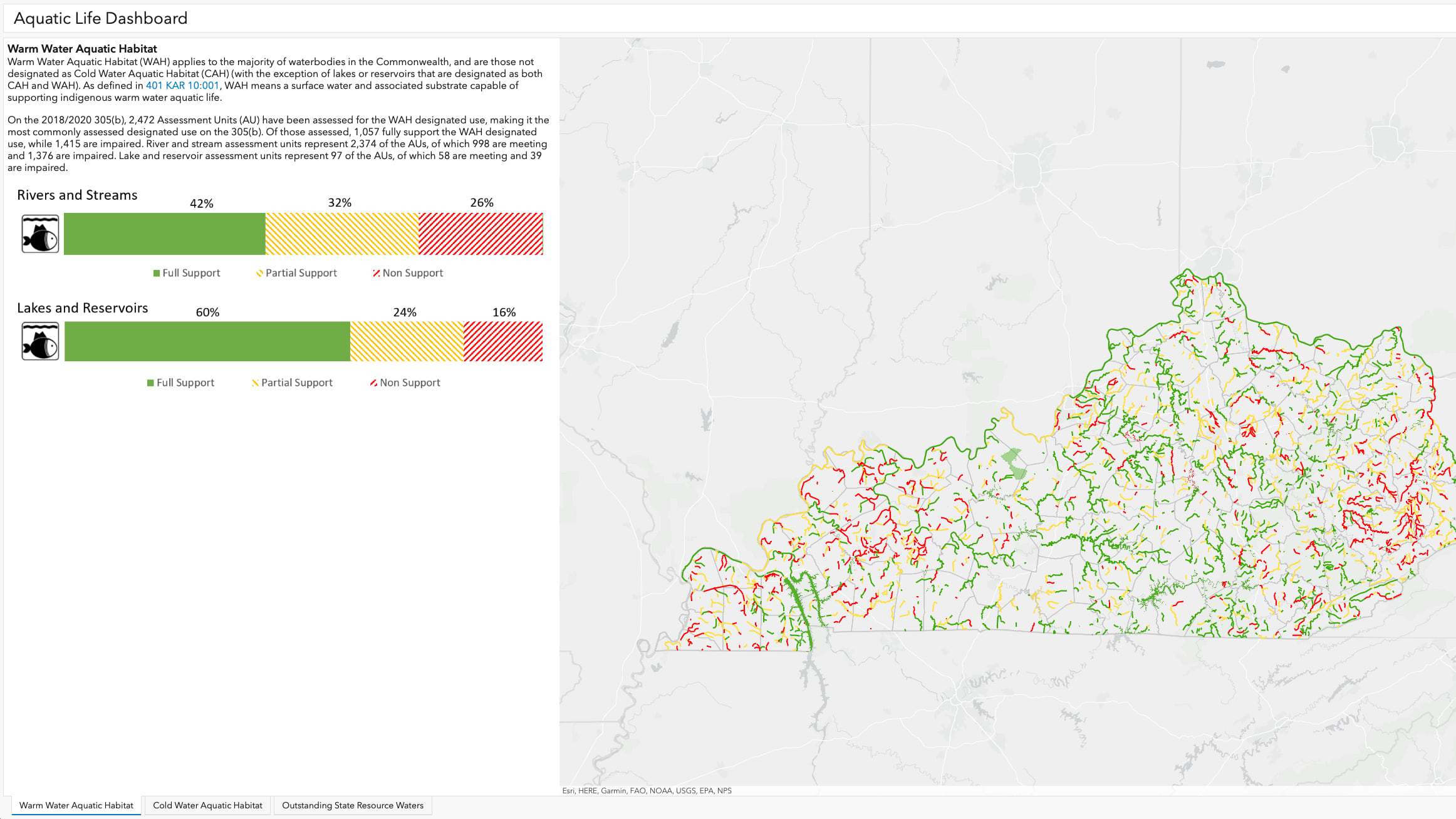Select the red hatched 16% bar segment
This screenshot has width=1456, height=819.
pyautogui.click(x=503, y=341)
